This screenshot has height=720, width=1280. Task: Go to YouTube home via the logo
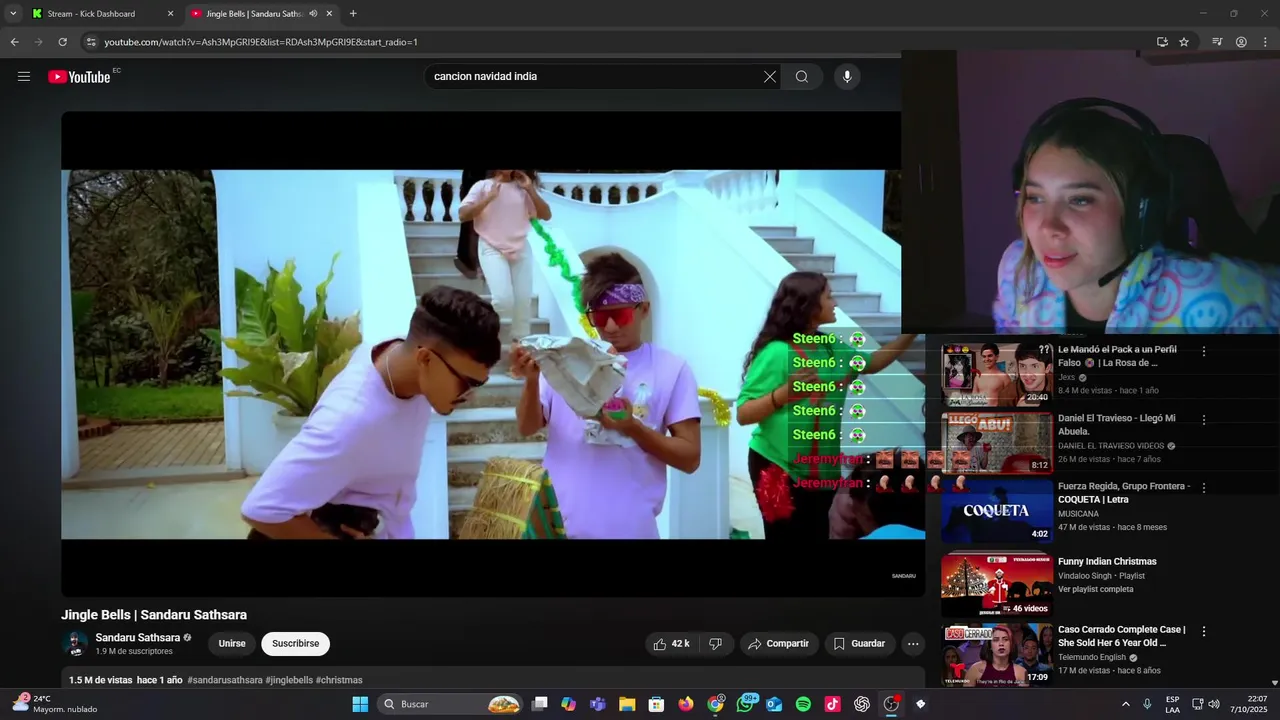[79, 77]
